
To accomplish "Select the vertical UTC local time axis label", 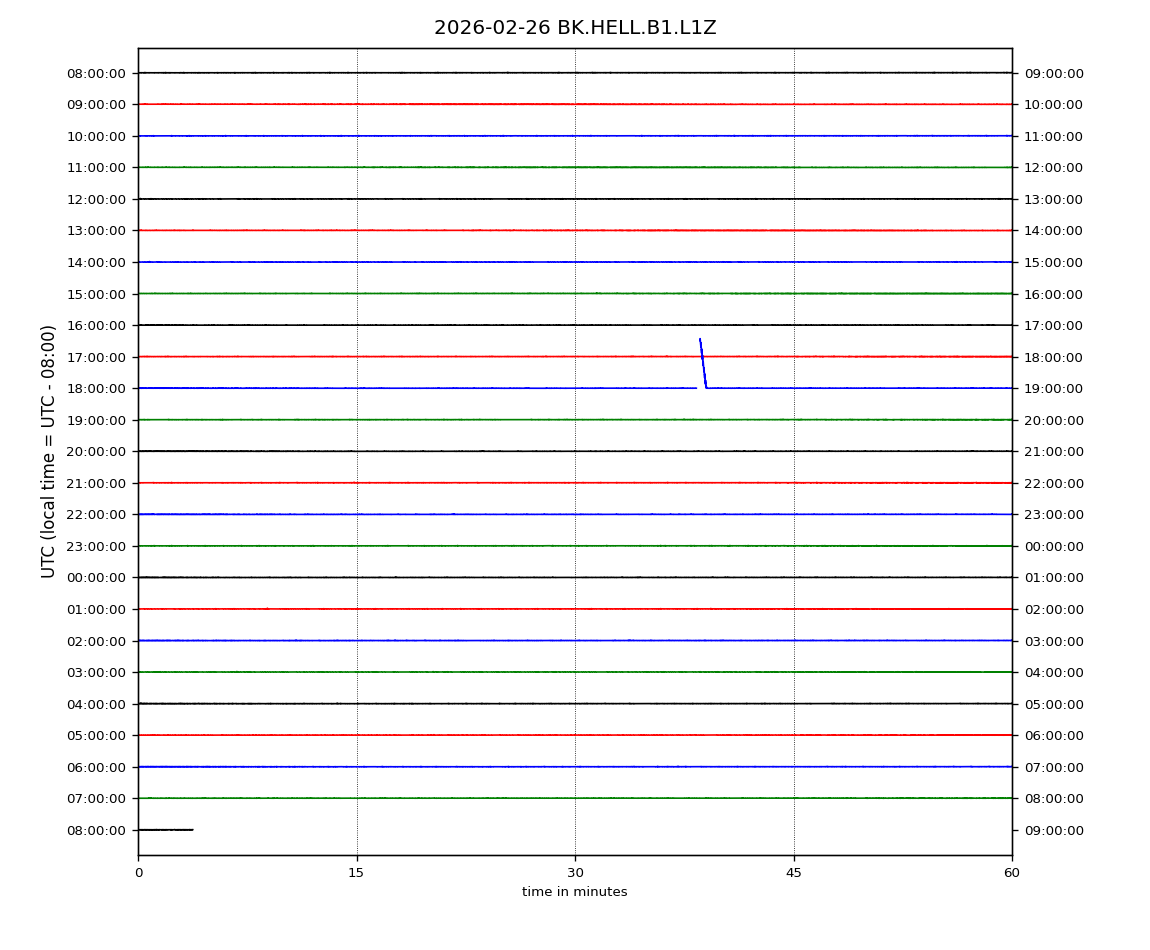I will [49, 451].
